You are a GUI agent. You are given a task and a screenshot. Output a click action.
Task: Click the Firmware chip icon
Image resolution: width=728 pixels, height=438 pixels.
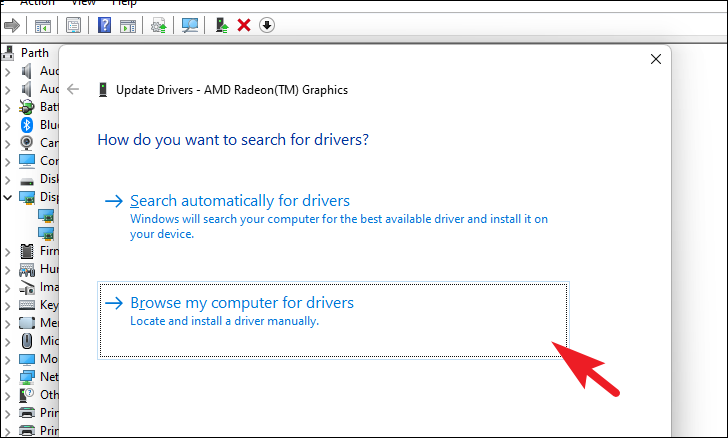click(27, 251)
